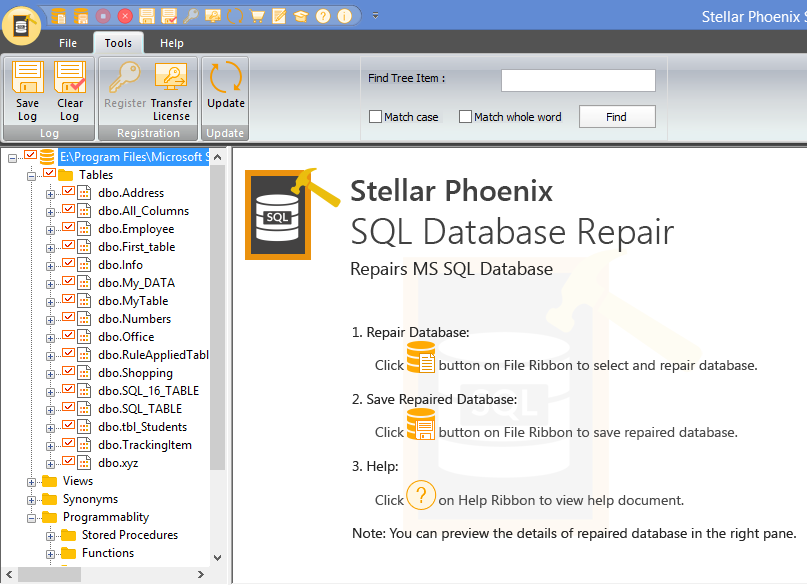
Task: Uncheck the dbo.Office table checkbox
Action: coord(68,334)
